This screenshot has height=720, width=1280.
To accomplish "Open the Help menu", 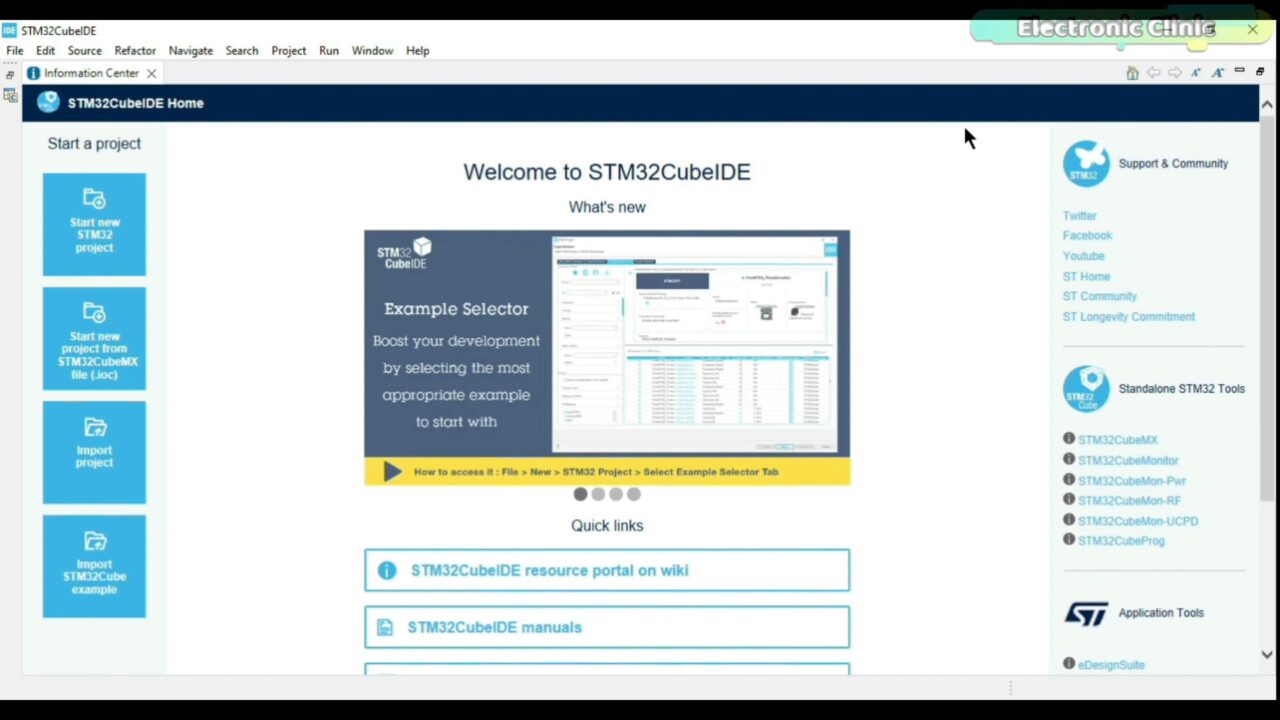I will (x=418, y=50).
